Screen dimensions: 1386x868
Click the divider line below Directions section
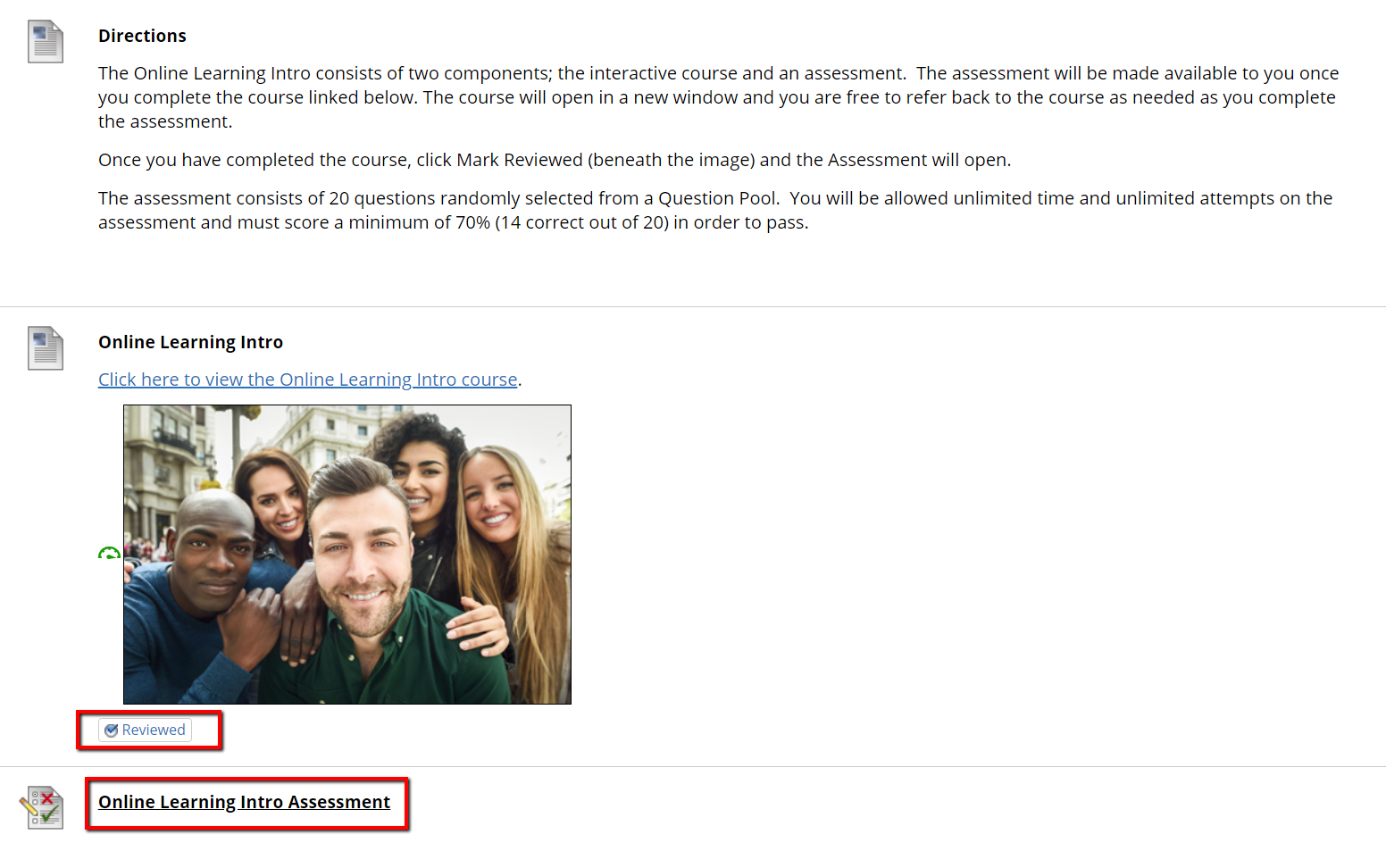pos(693,306)
